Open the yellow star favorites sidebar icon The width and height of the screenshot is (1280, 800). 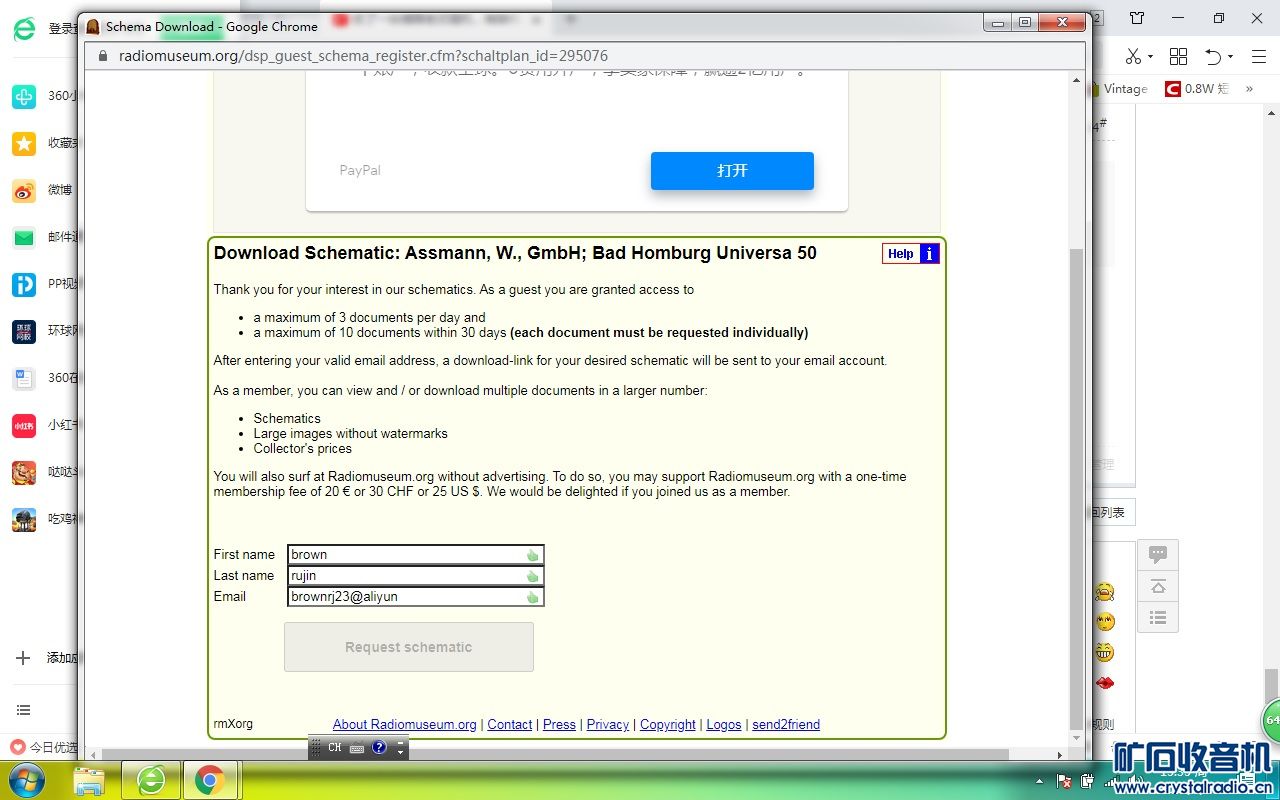(x=24, y=143)
